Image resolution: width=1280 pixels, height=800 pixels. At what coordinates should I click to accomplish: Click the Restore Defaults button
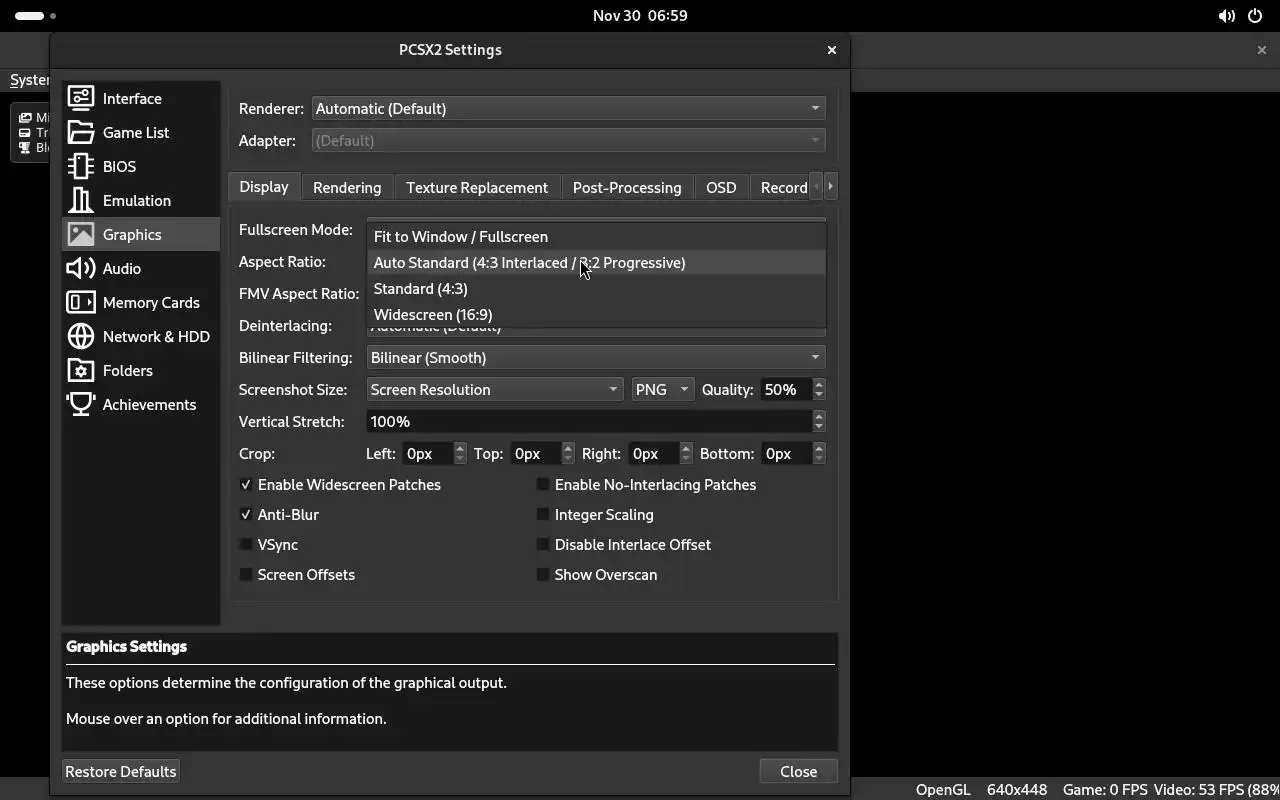tap(121, 771)
